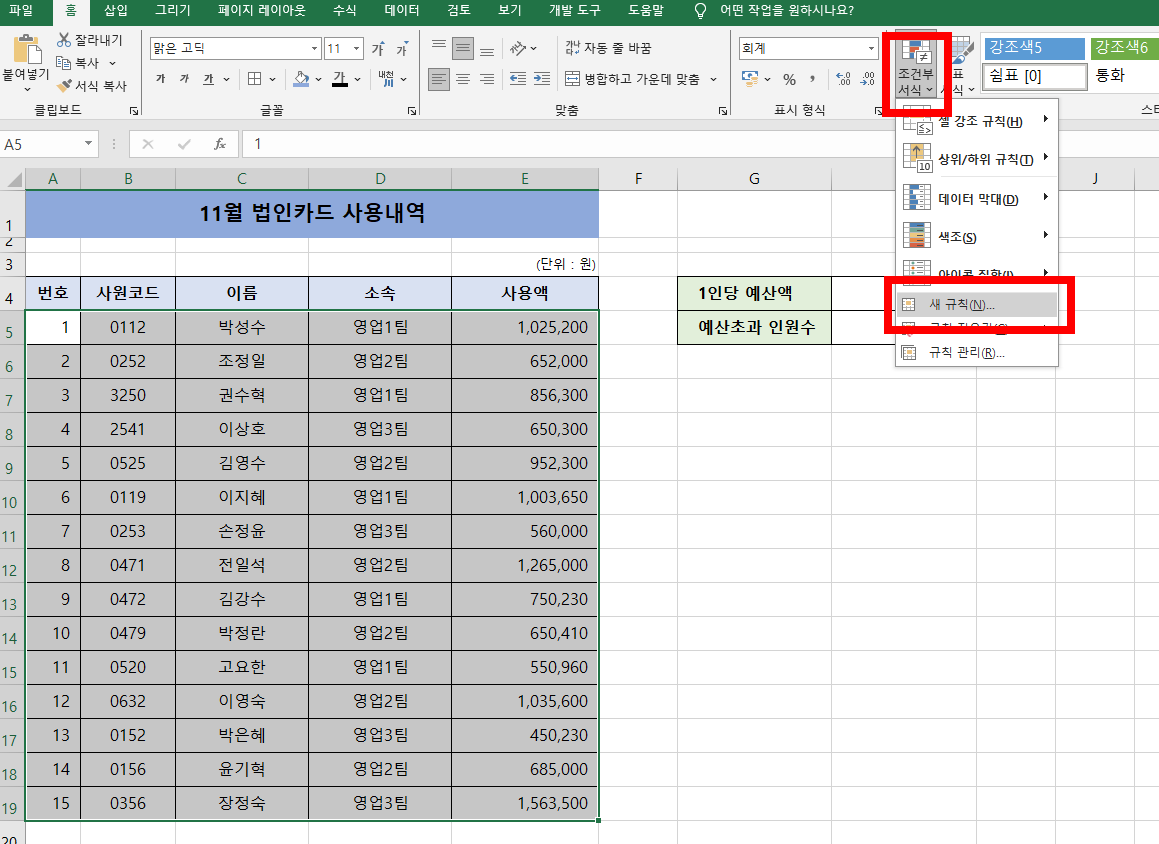Open the font color dropdown arrow
This screenshot has height=844, width=1159.
pos(358,79)
